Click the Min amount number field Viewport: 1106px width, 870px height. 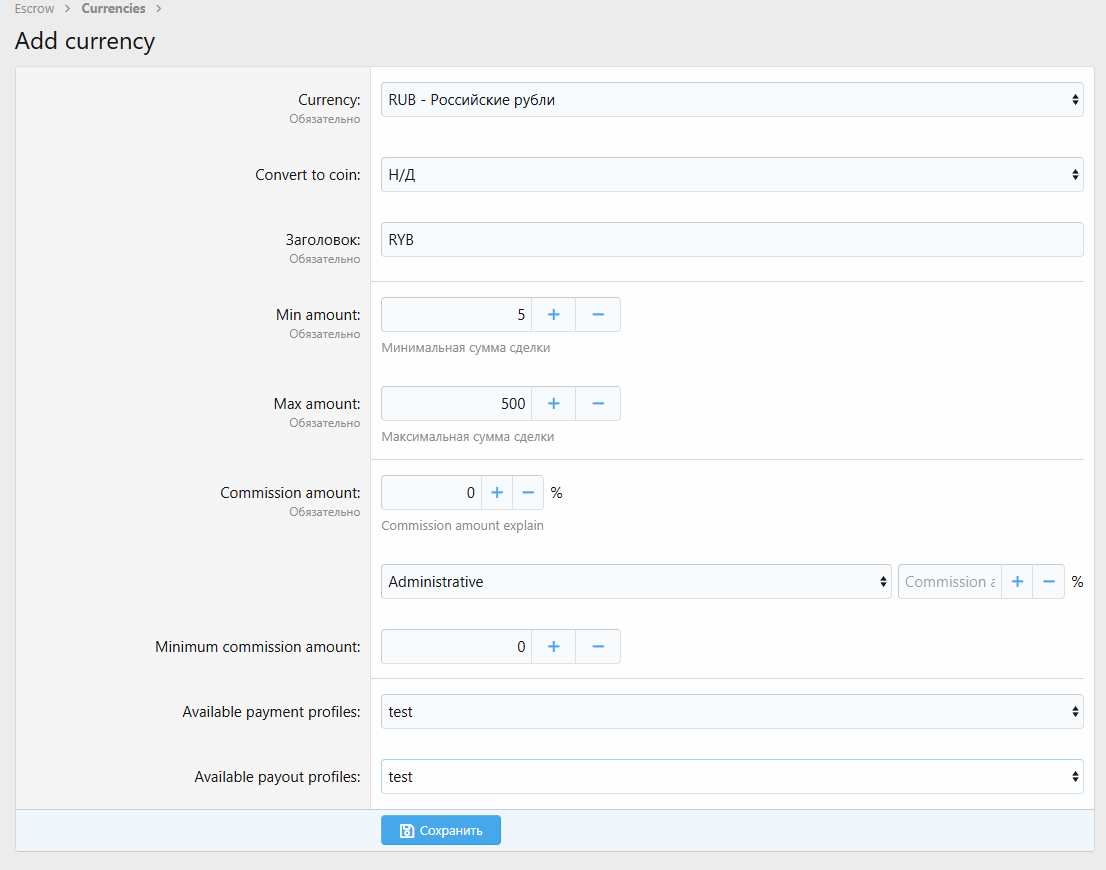456,315
